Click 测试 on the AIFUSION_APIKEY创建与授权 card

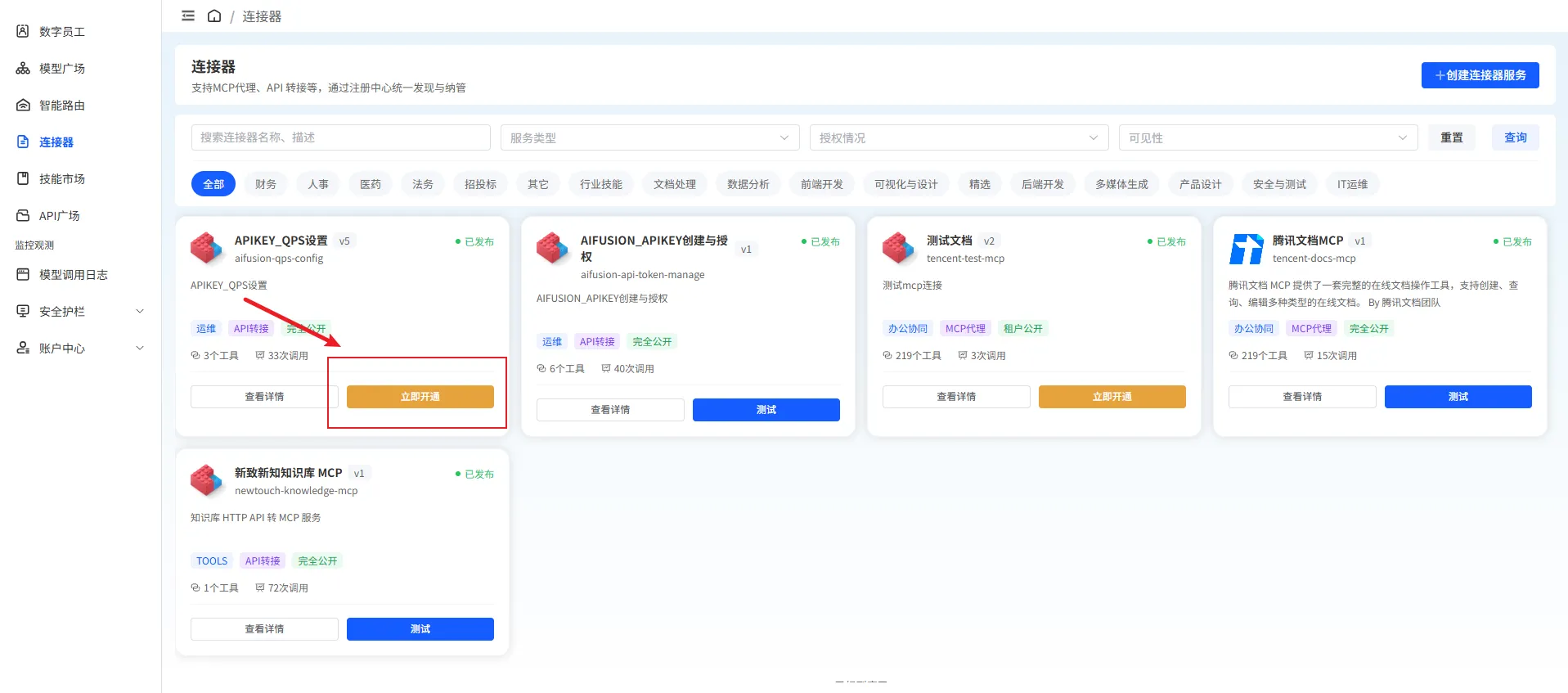pos(766,410)
